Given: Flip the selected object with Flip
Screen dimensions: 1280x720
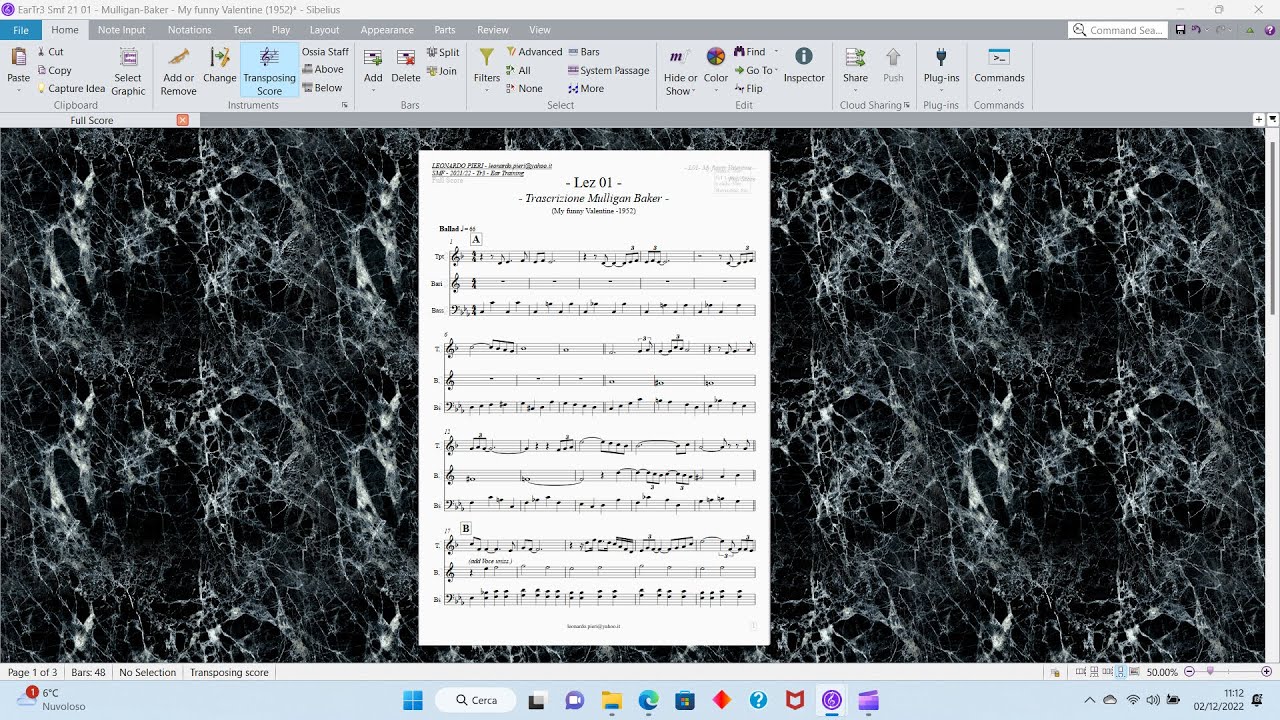Looking at the screenshot, I should [748, 88].
